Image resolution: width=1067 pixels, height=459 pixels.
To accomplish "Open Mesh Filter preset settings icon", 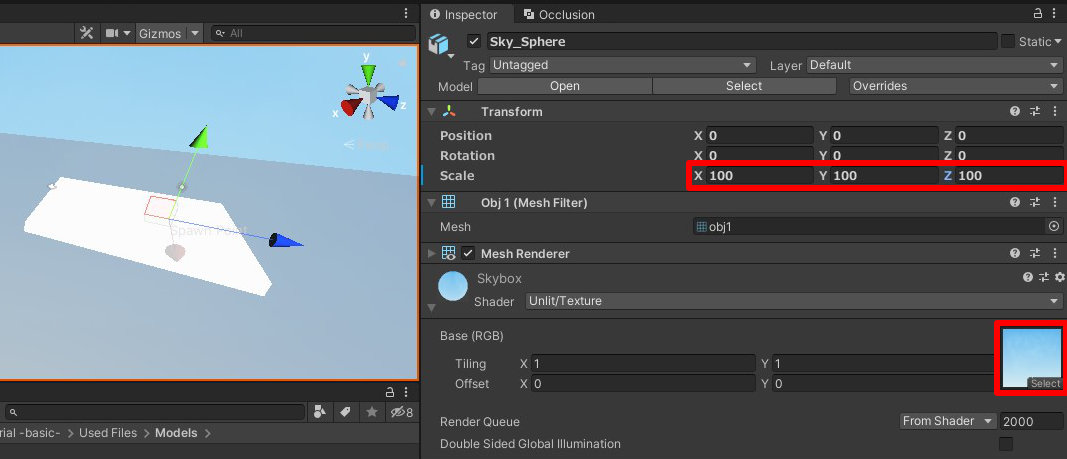I will (x=1035, y=203).
